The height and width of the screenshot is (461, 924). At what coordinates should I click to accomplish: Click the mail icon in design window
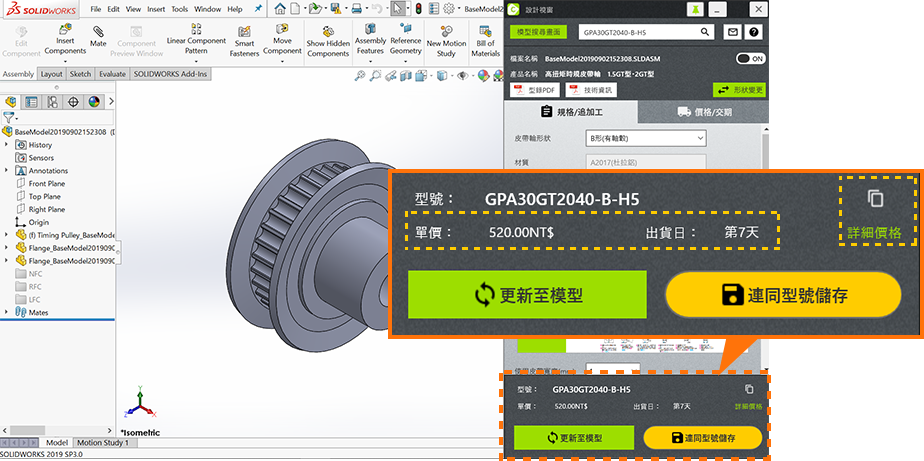tap(733, 32)
